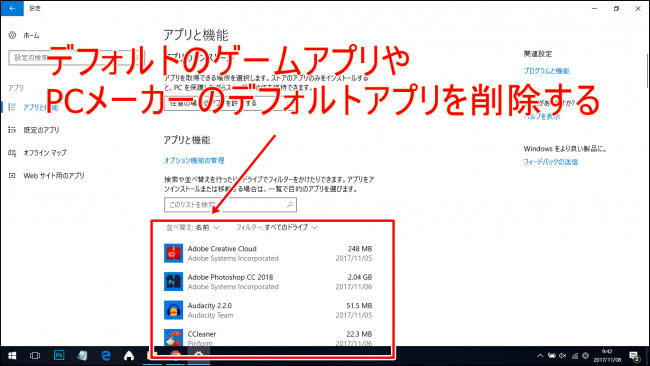
Task: Click the オフライン マップ sidebar icon
Action: (x=12, y=153)
